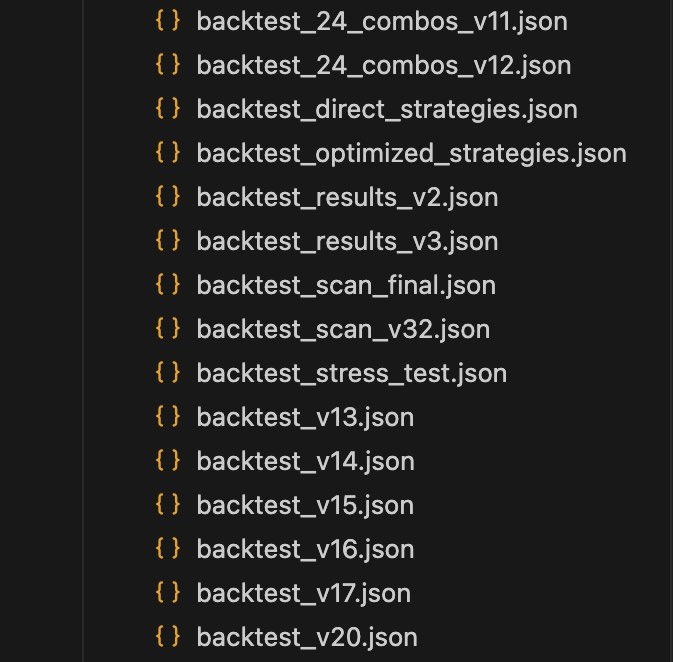Viewport: 673px width, 662px height.
Task: Click JSON icon next to backtest_v16.json
Action: pyautogui.click(x=167, y=549)
